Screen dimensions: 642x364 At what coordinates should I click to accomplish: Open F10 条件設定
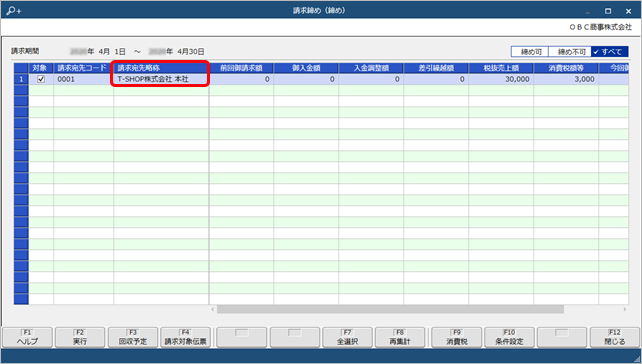509,337
